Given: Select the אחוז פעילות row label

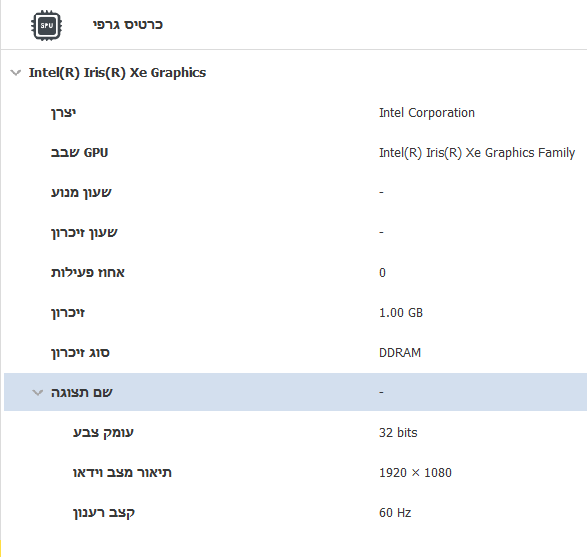Looking at the screenshot, I should (88, 273).
